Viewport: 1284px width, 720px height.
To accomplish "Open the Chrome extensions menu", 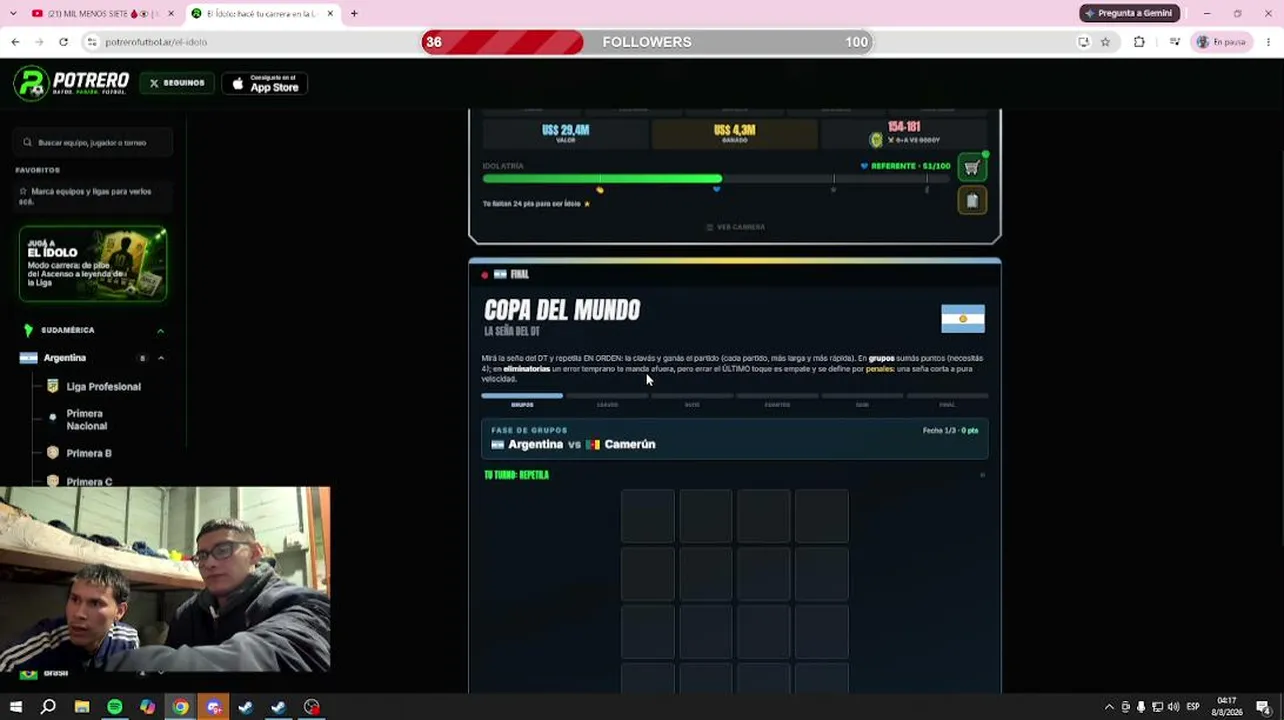I will pyautogui.click(x=1139, y=42).
